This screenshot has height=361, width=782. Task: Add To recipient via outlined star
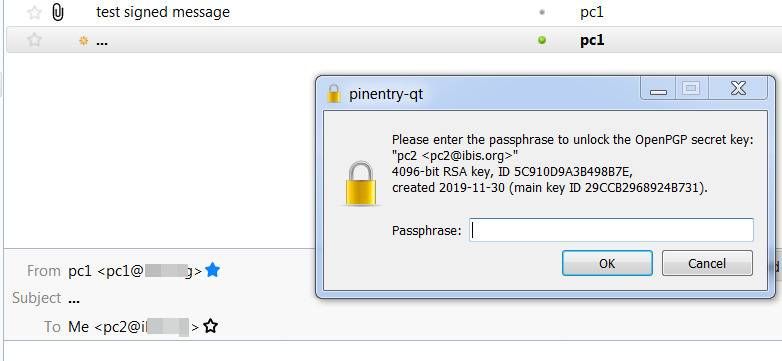[x=211, y=327]
